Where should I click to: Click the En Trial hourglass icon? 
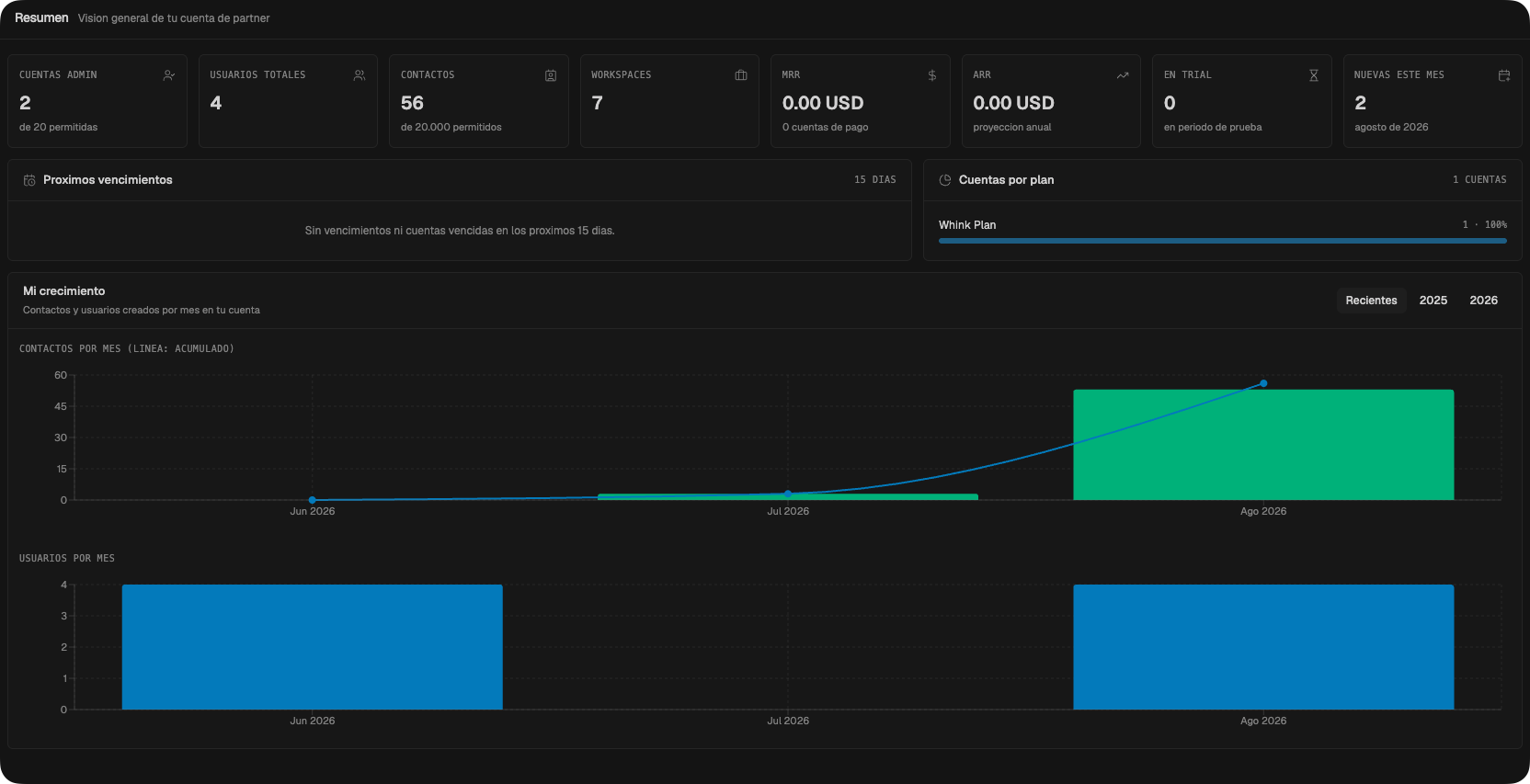tap(1314, 75)
